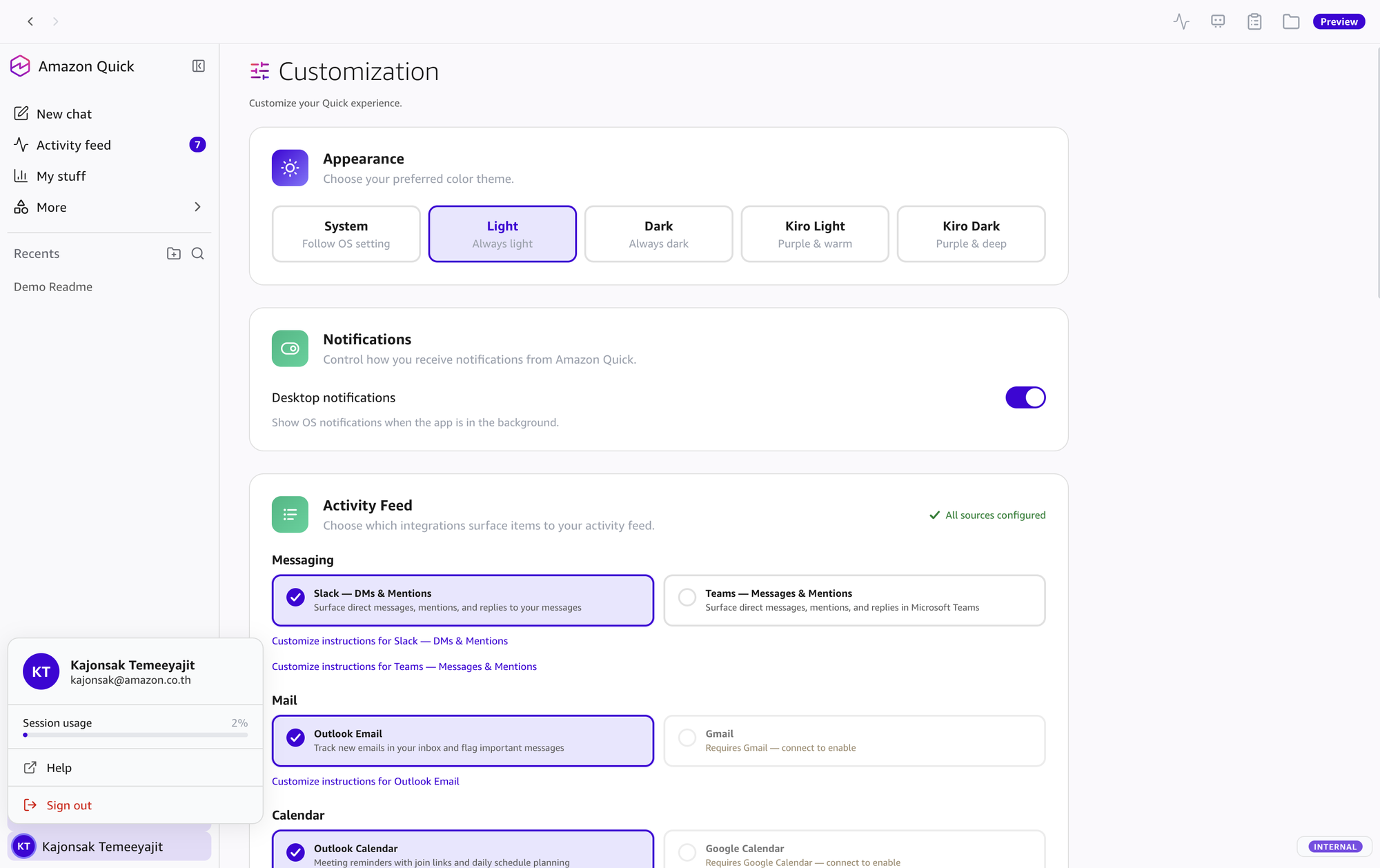Image resolution: width=1380 pixels, height=868 pixels.
Task: Collapse the sidebar panel icon
Action: coord(198,66)
